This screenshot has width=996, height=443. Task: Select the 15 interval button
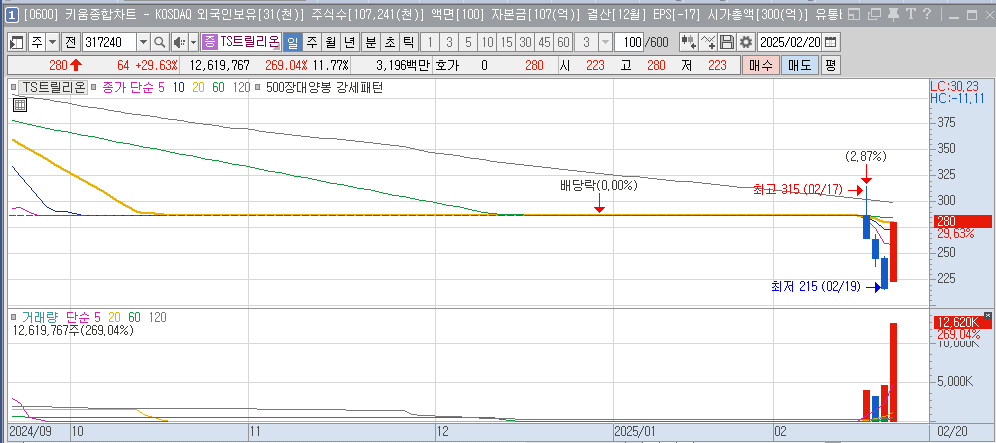tap(506, 43)
